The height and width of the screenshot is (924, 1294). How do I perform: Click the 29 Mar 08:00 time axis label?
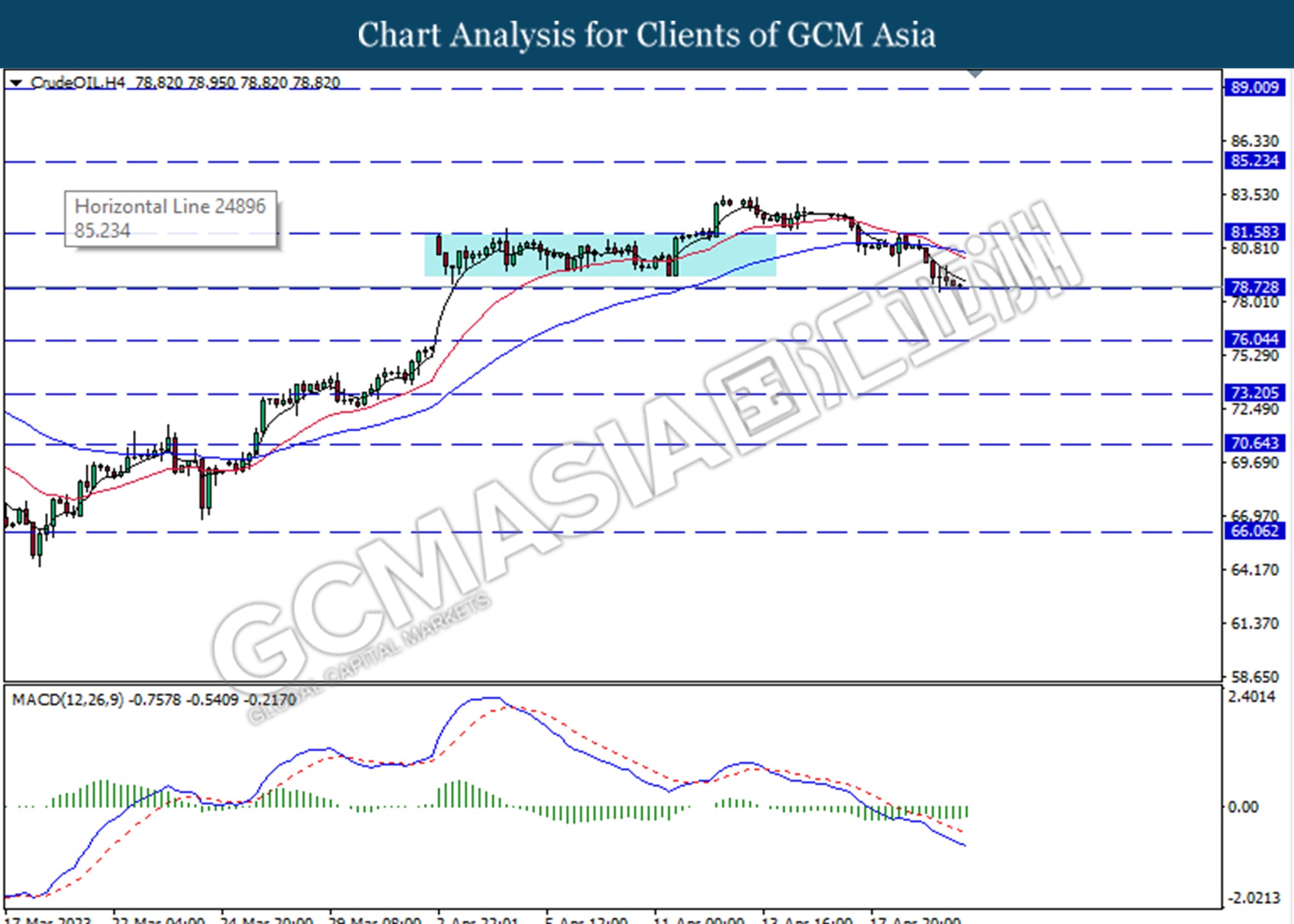click(375, 919)
